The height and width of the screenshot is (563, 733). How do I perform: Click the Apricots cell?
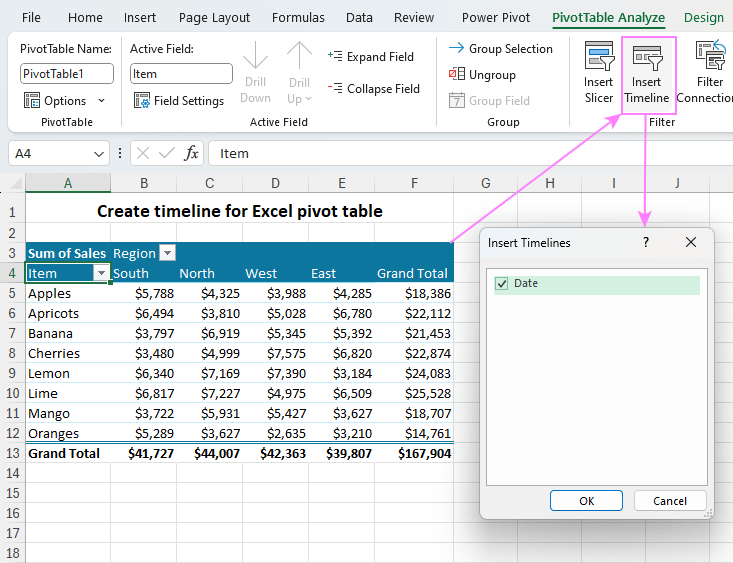click(x=68, y=313)
